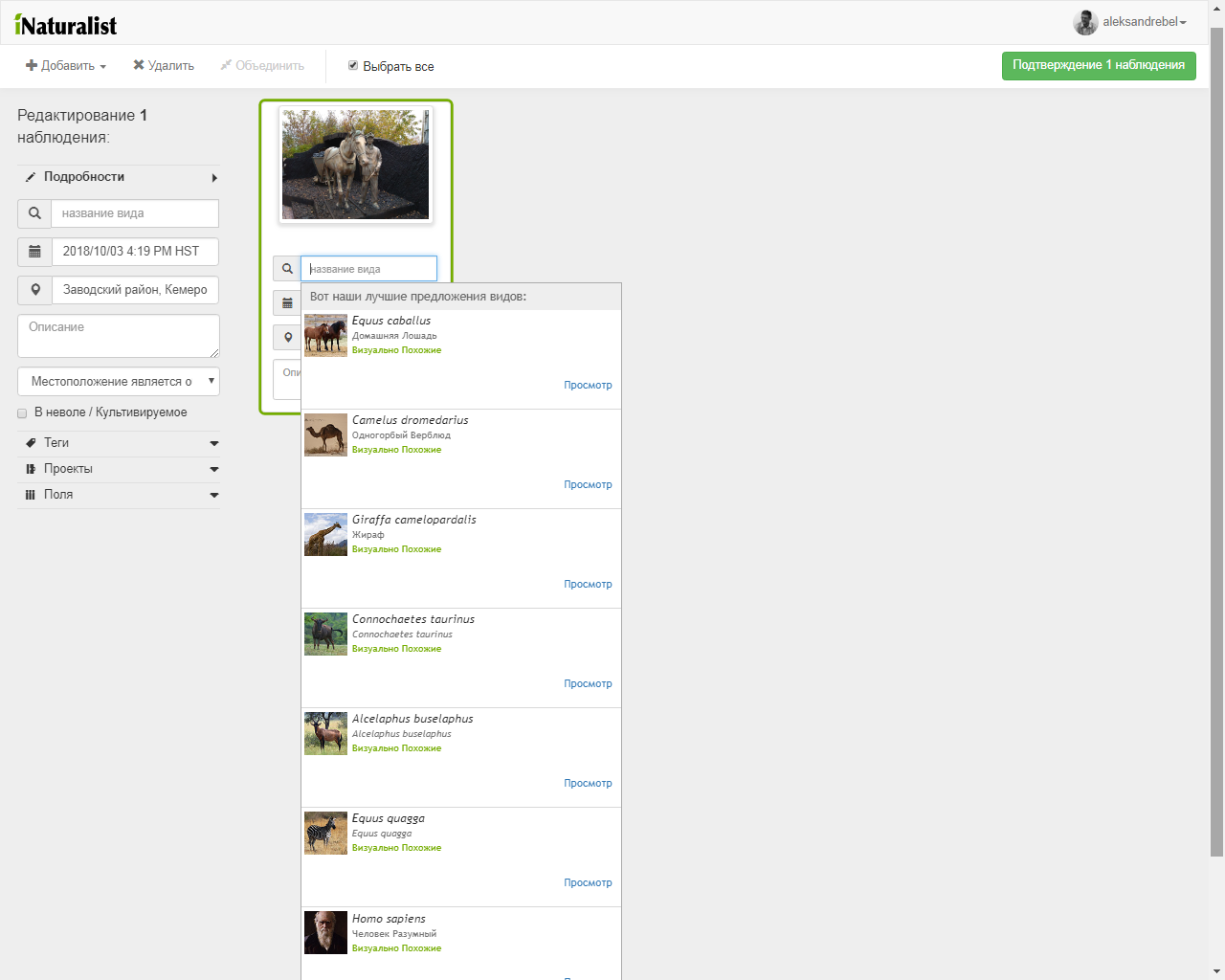Click the sidebar location pin icon
This screenshot has width=1225, height=980.
pos(34,290)
